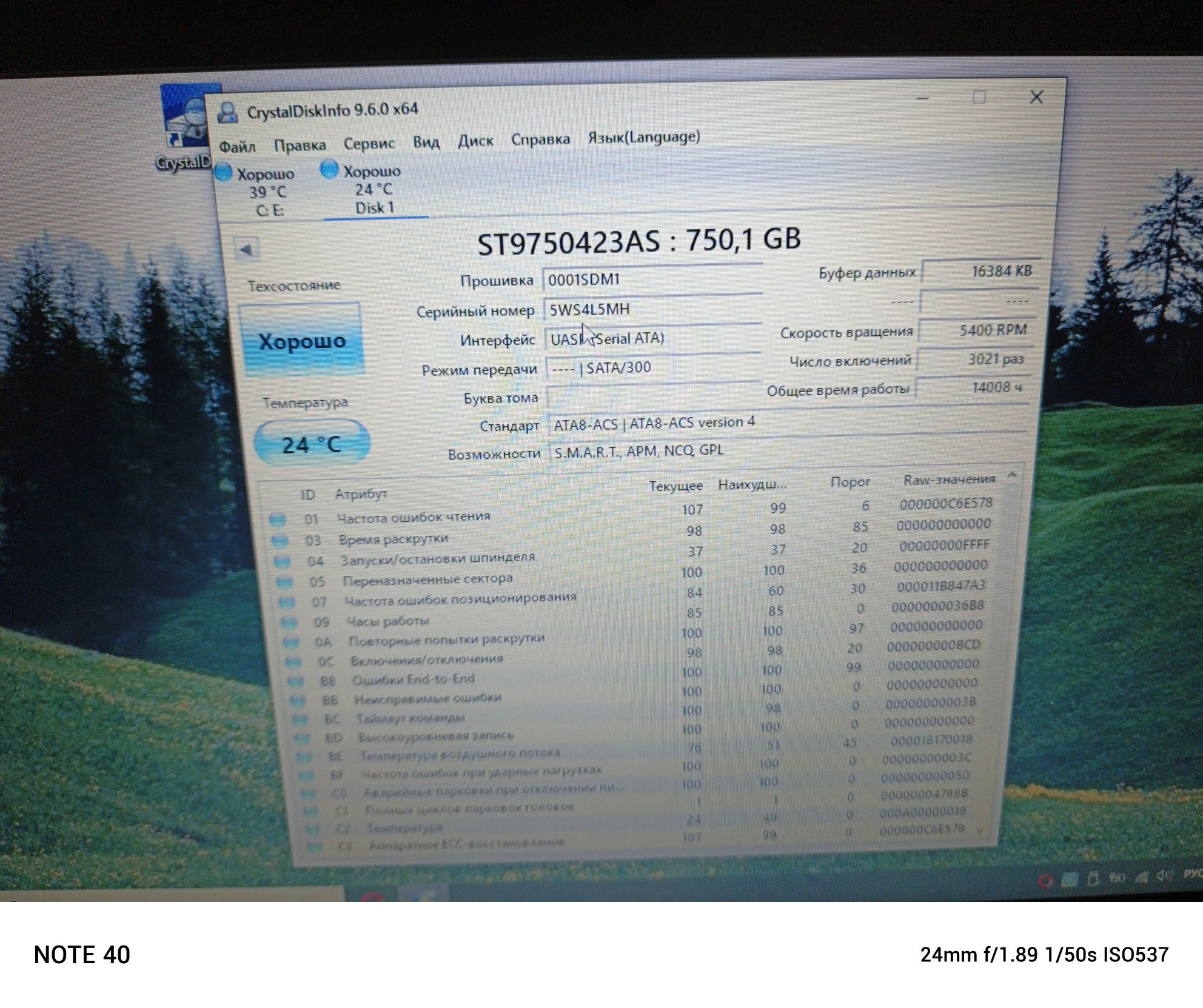Click the volume speaker icon in system tray
This screenshot has width=1203, height=1008.
coord(1164,876)
